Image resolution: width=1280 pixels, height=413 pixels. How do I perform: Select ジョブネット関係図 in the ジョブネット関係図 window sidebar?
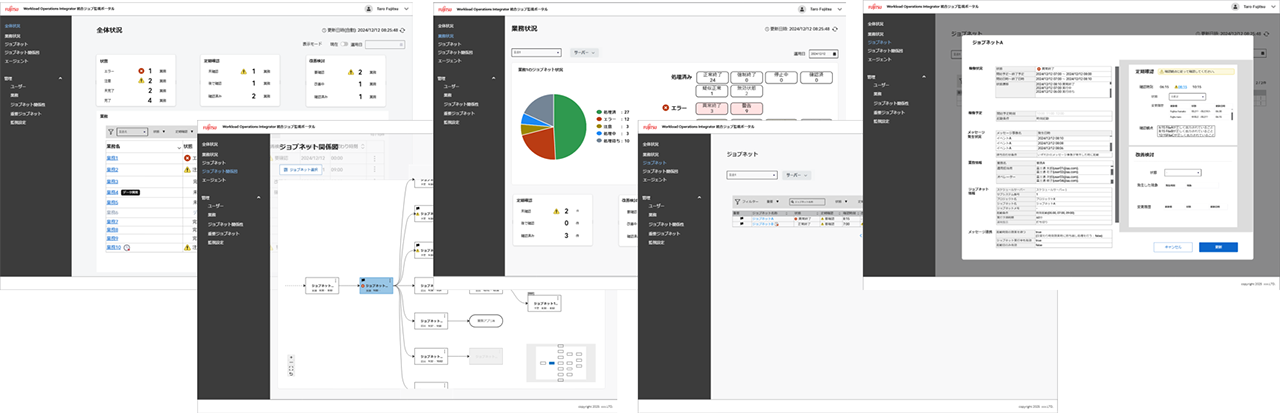pyautogui.click(x=221, y=171)
